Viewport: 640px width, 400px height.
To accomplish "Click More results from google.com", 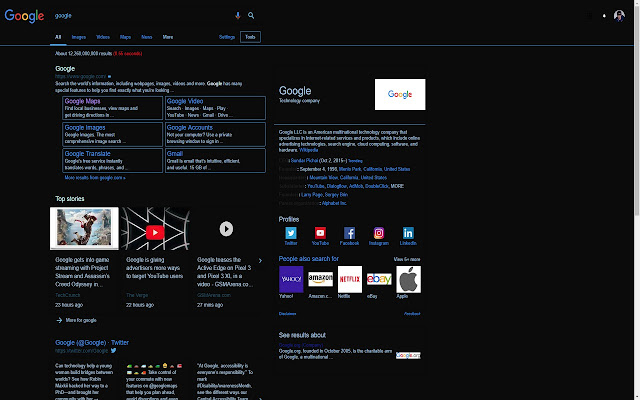I will tap(95, 178).
